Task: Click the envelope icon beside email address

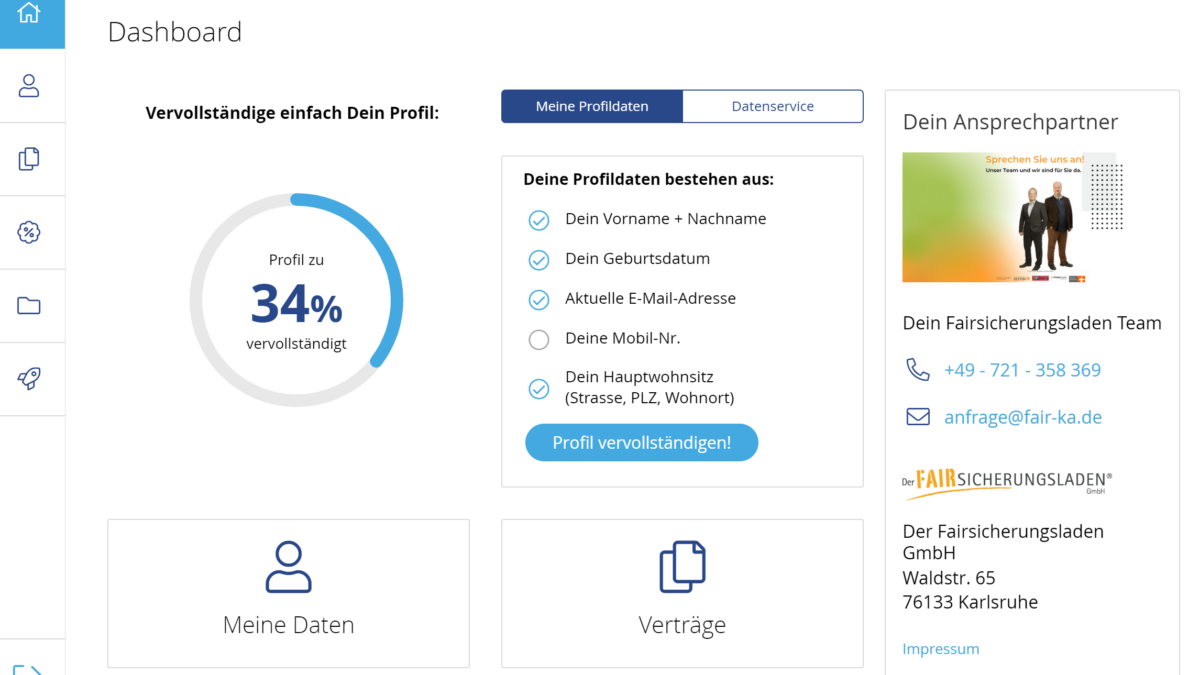Action: 917,417
